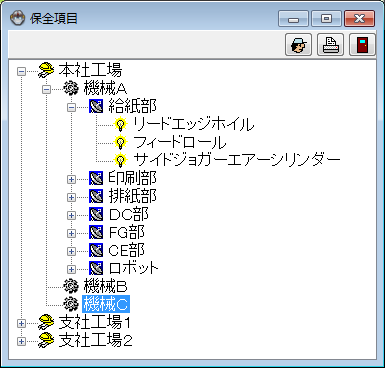Screen dimensions: 385x368
Task: Expand the CE部 node
Action: [x=71, y=251]
